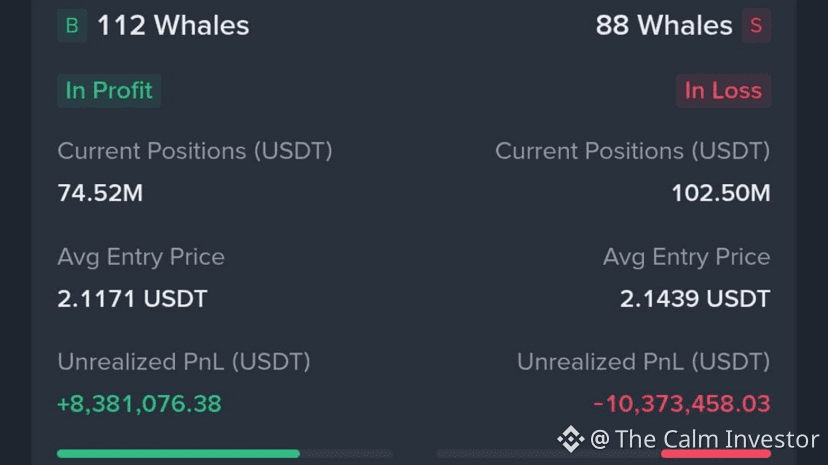
Task: Click the green B buy icon
Action: click(72, 26)
